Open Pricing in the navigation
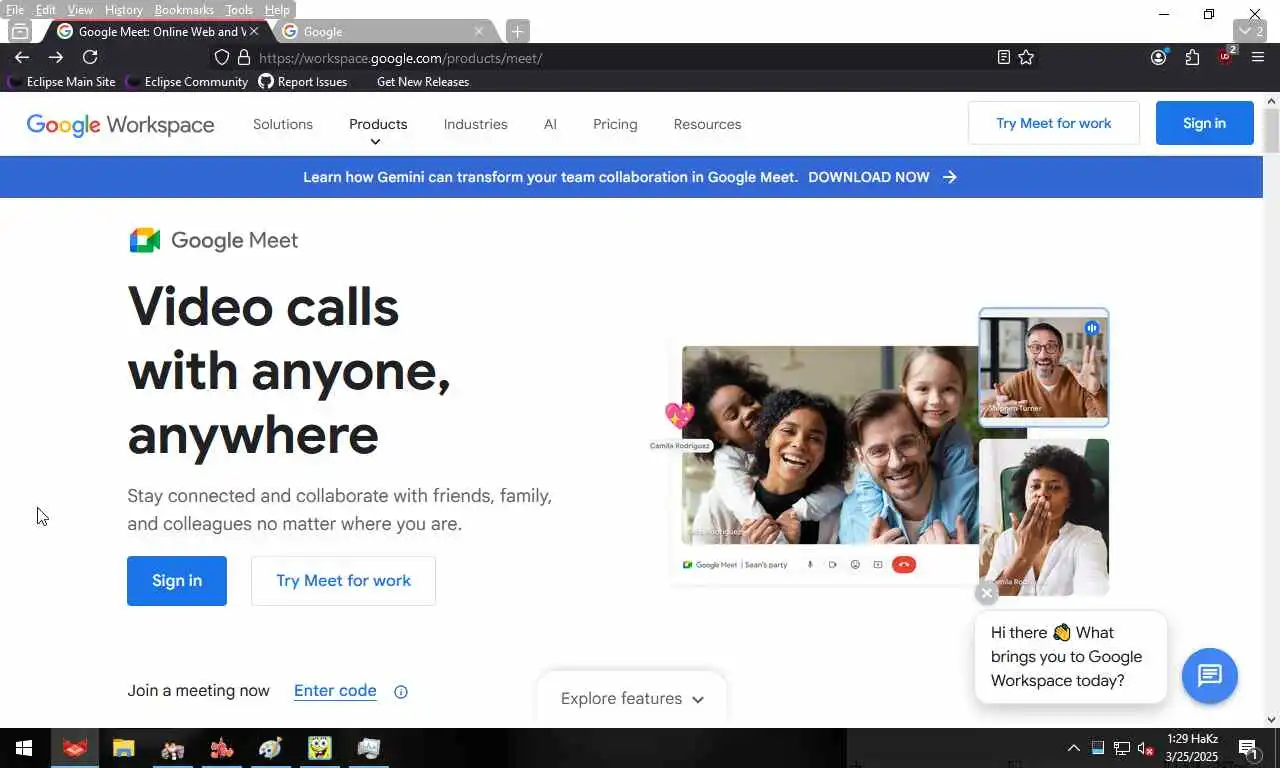 click(x=615, y=124)
